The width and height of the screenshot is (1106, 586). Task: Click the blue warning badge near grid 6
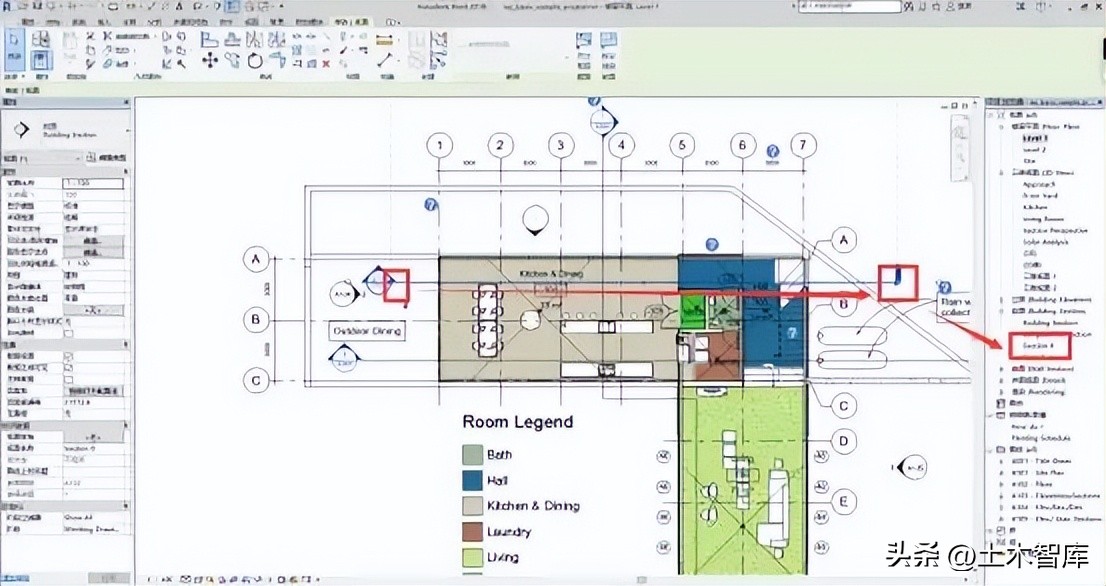tap(772, 151)
